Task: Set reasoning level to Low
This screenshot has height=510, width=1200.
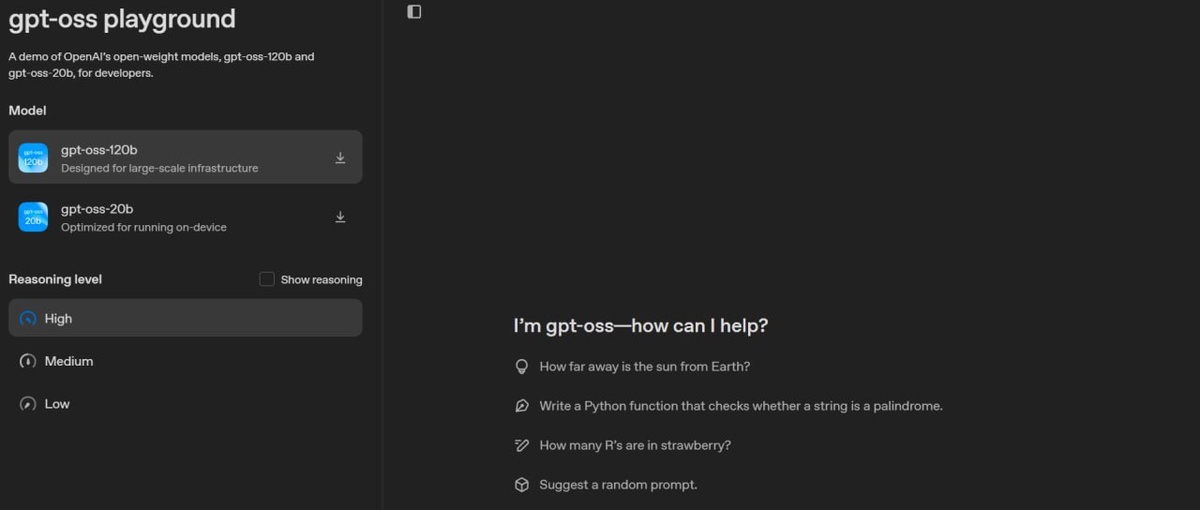Action: click(186, 404)
